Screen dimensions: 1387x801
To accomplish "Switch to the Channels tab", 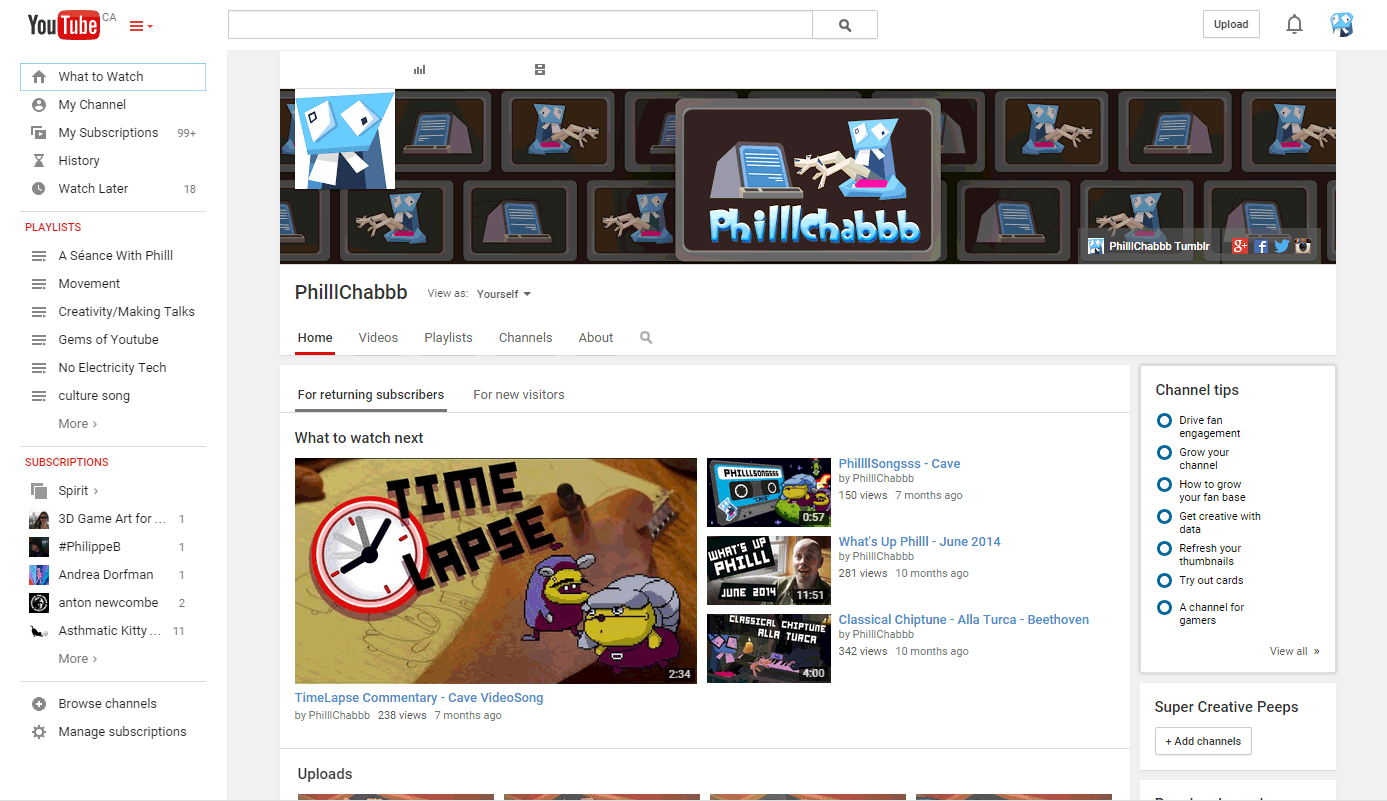I will point(526,338).
